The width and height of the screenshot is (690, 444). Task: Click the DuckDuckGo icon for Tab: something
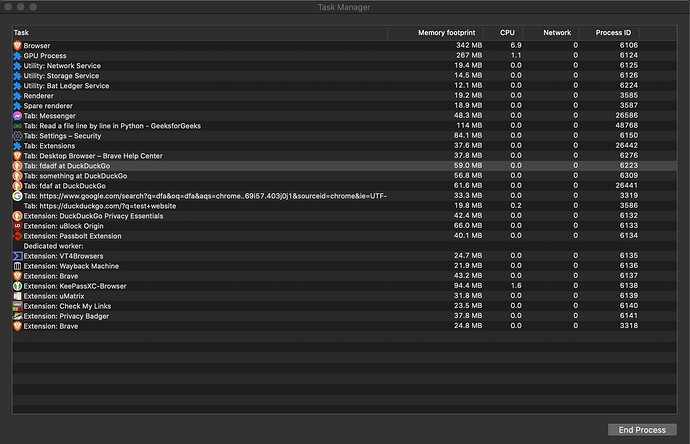pyautogui.click(x=17, y=176)
